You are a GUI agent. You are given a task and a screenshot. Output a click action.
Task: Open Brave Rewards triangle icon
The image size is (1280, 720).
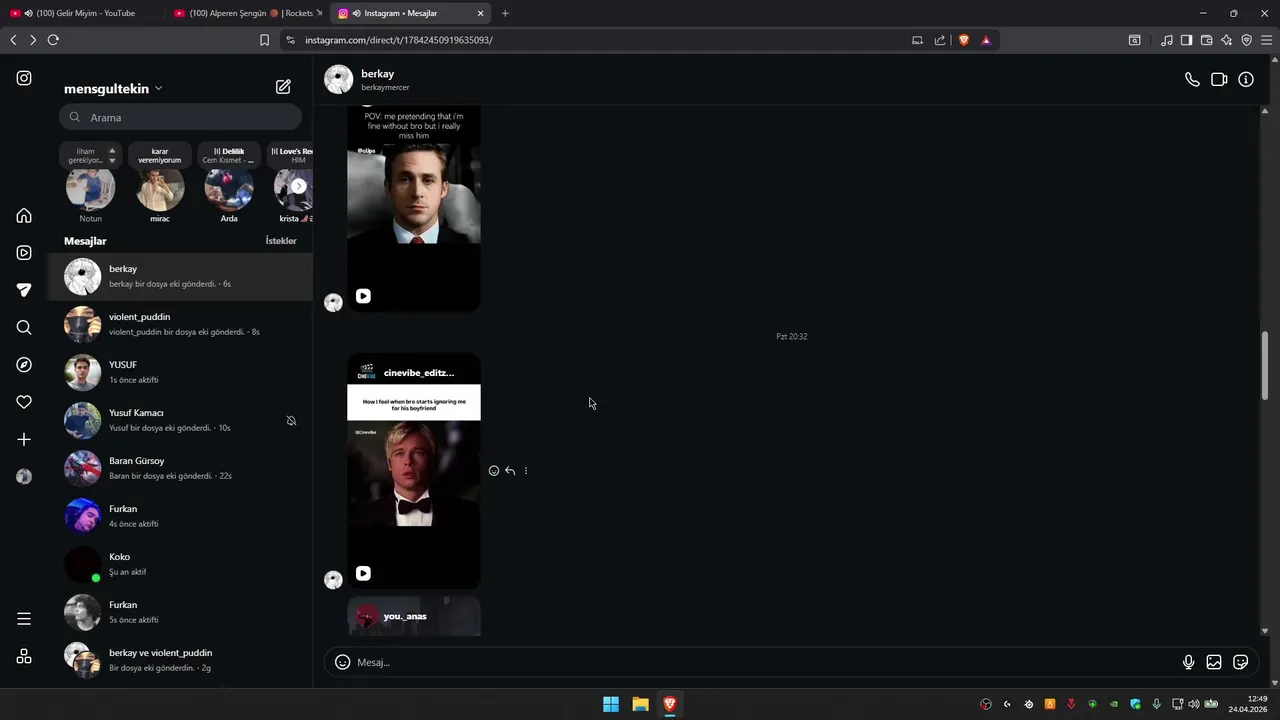click(986, 40)
